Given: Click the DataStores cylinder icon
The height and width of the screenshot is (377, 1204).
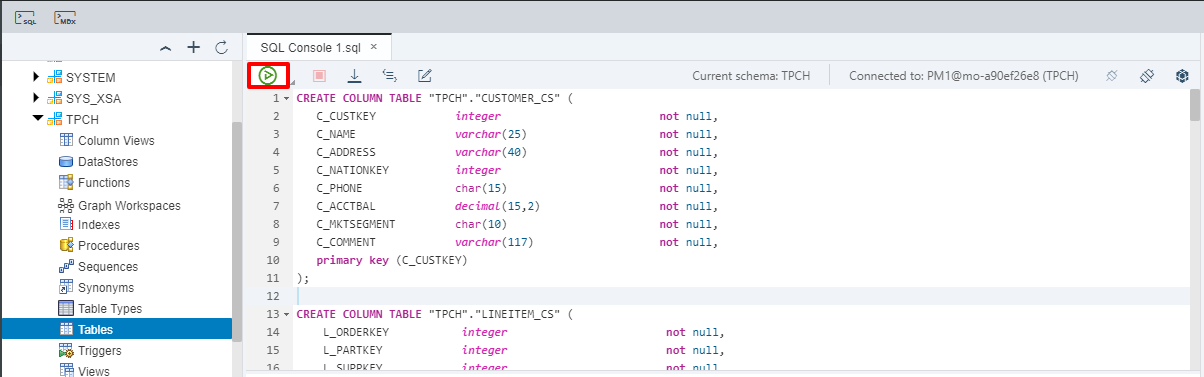Looking at the screenshot, I should click(x=66, y=161).
